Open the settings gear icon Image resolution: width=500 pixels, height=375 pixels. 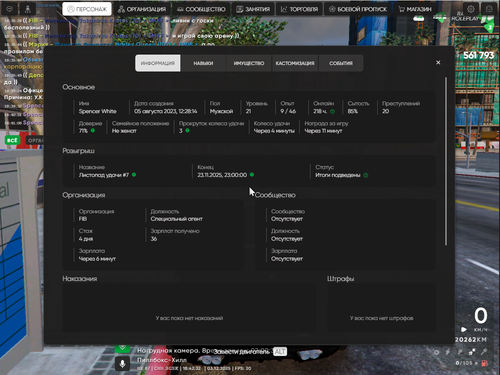[x=471, y=9]
